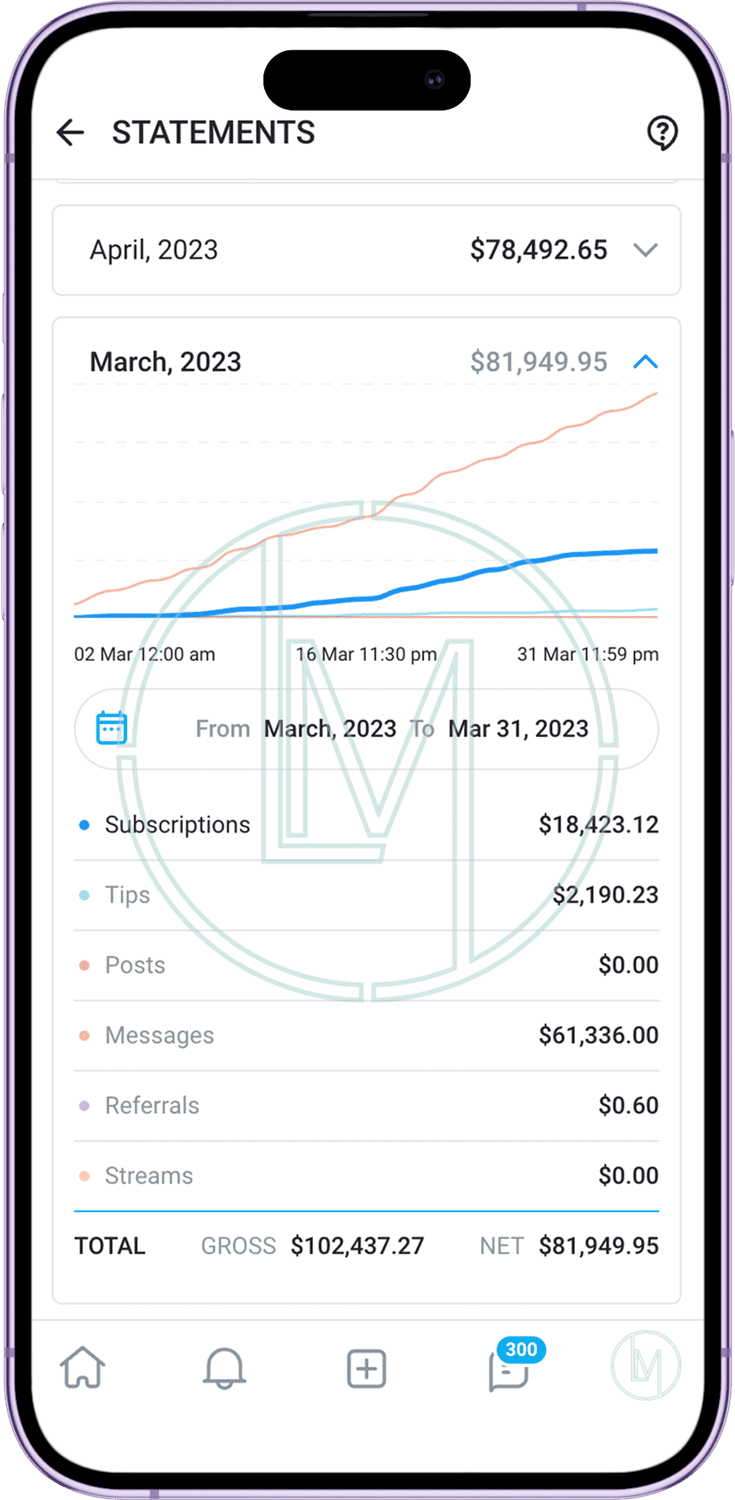Collapse the March, 2023 statement chevron
The image size is (735, 1500).
[646, 362]
